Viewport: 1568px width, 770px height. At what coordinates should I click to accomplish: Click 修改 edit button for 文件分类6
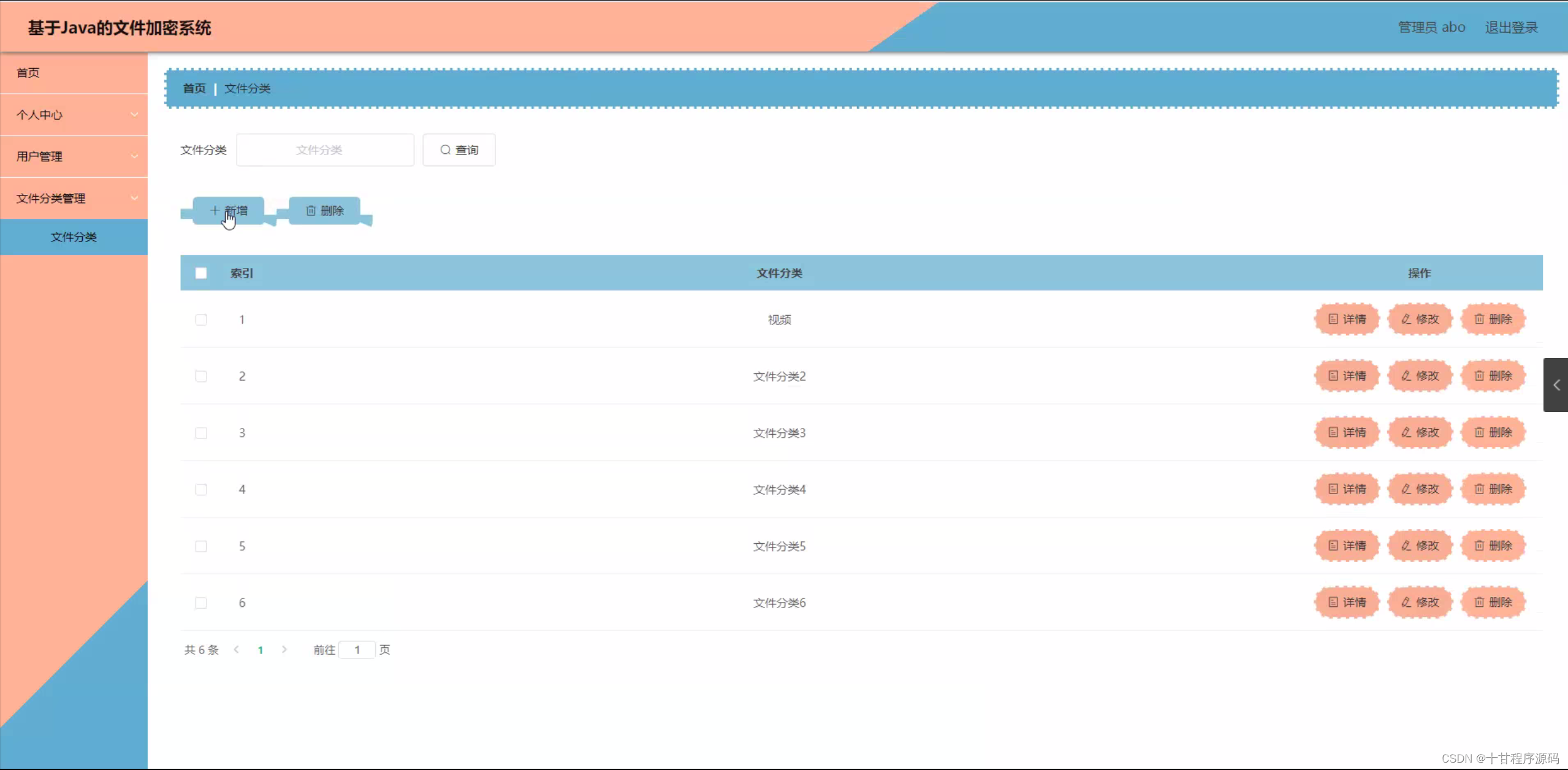(x=1420, y=603)
